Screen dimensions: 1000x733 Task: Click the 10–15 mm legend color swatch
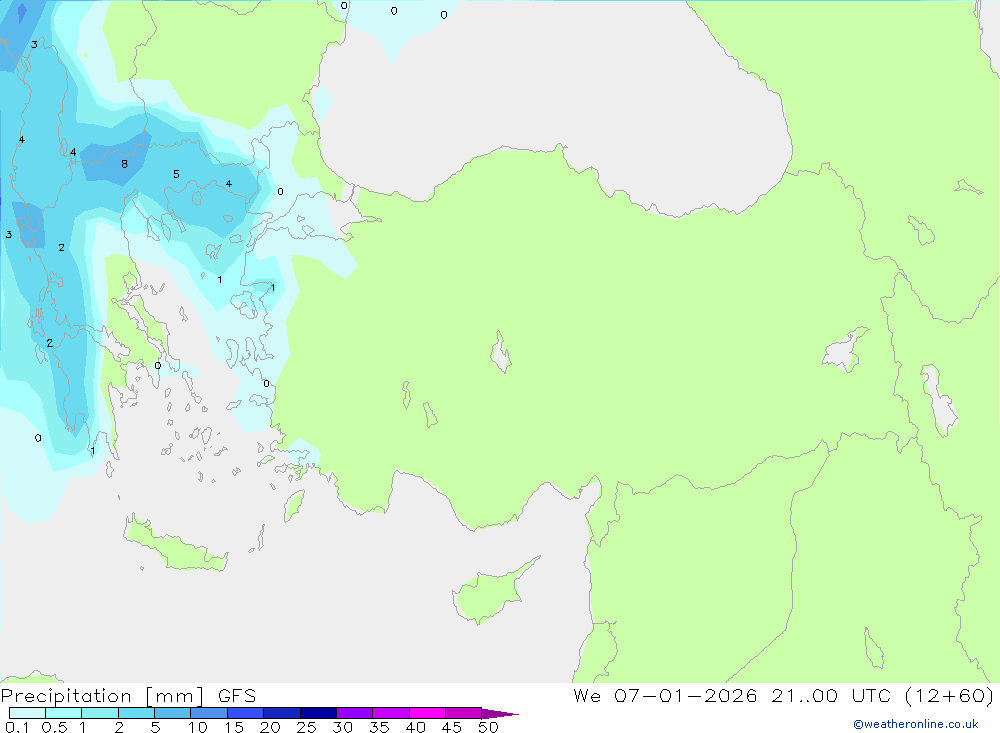coord(209,713)
